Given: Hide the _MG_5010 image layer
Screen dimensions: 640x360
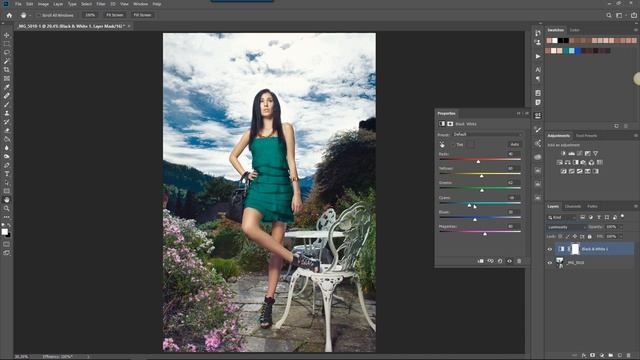Looking at the screenshot, I should 549,263.
